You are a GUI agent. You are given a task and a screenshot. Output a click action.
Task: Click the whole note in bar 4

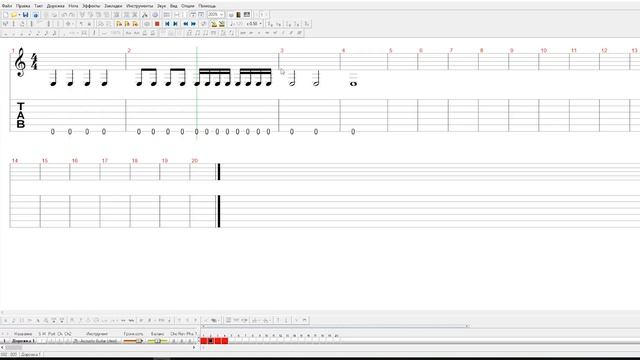353,84
